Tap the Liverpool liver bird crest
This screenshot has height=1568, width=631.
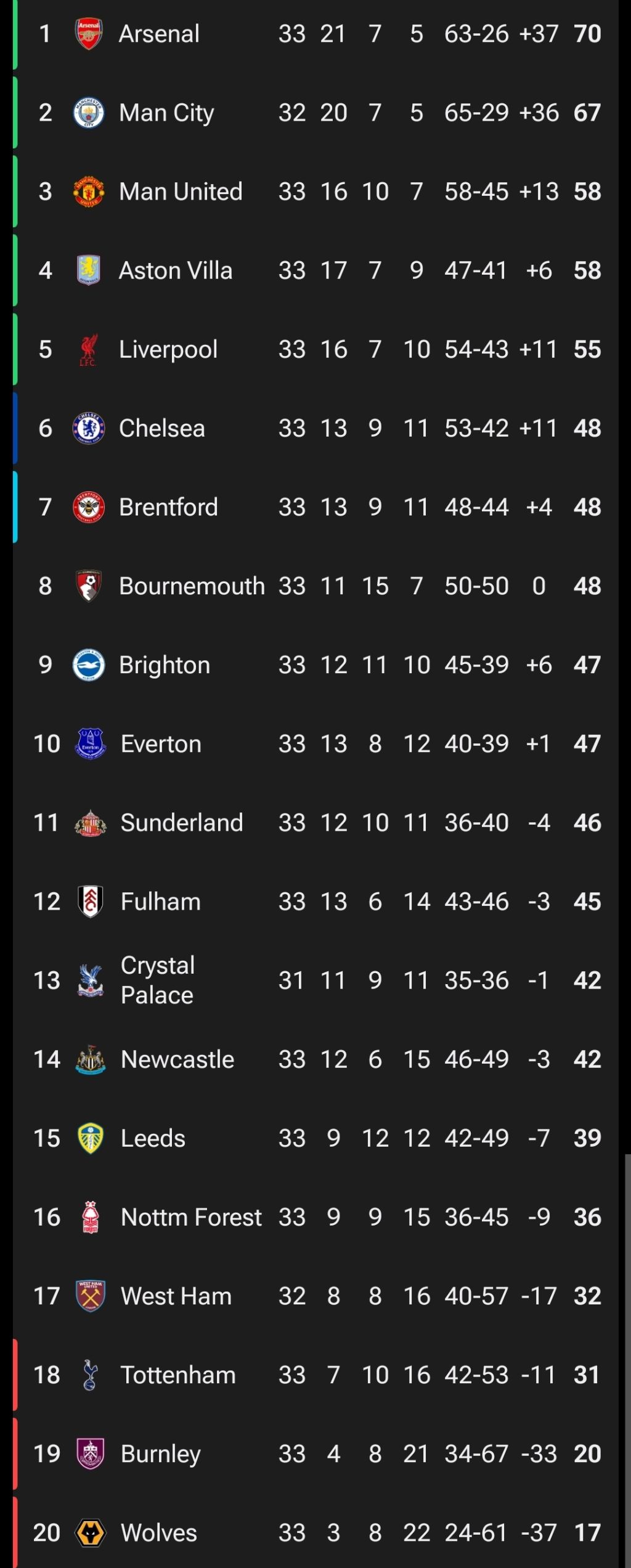pos(89,350)
